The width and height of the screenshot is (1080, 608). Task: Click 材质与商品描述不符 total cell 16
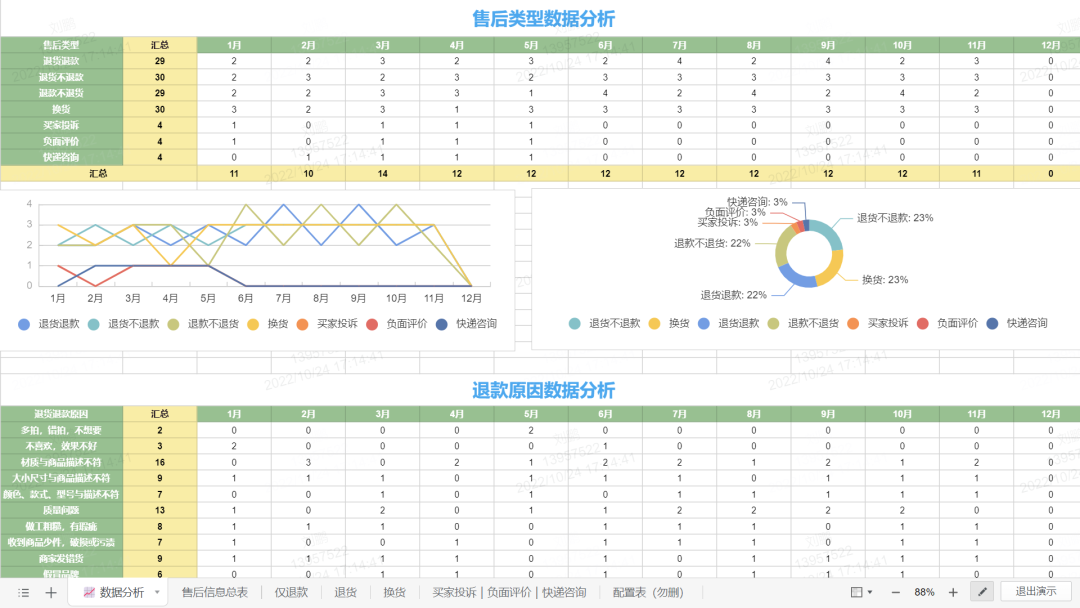point(160,462)
